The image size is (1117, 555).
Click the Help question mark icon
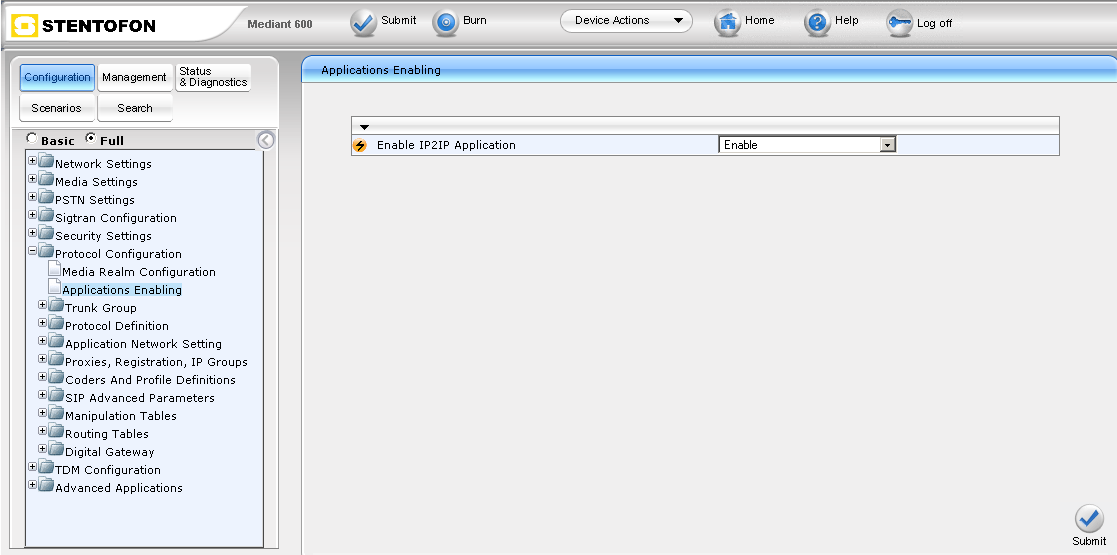point(817,23)
